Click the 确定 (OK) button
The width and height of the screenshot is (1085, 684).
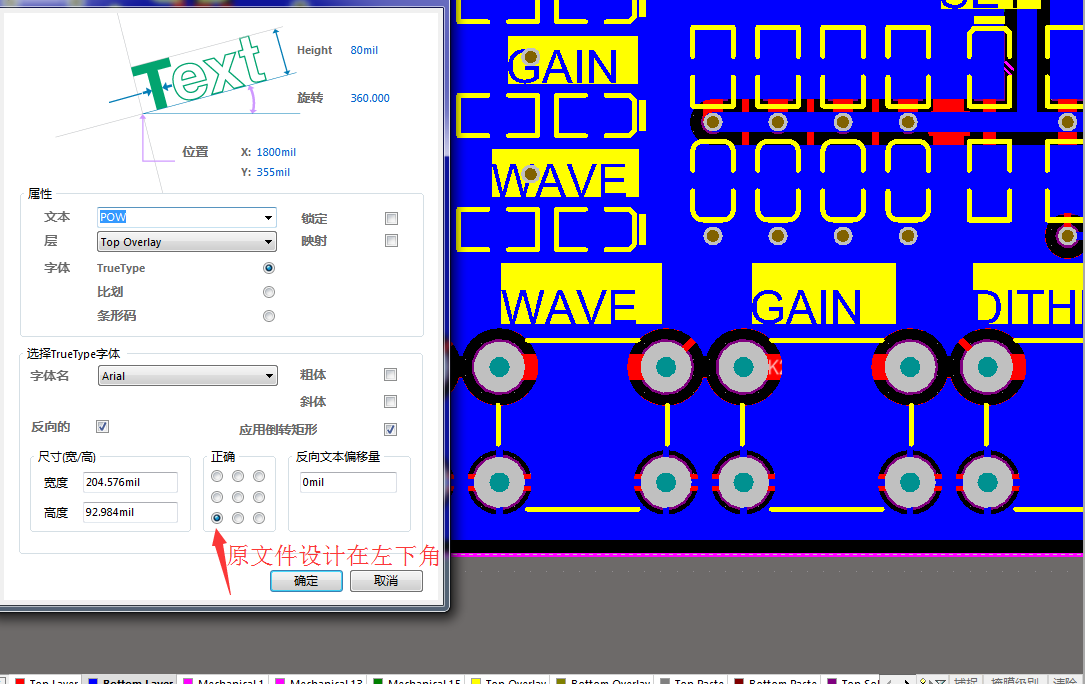[x=306, y=581]
